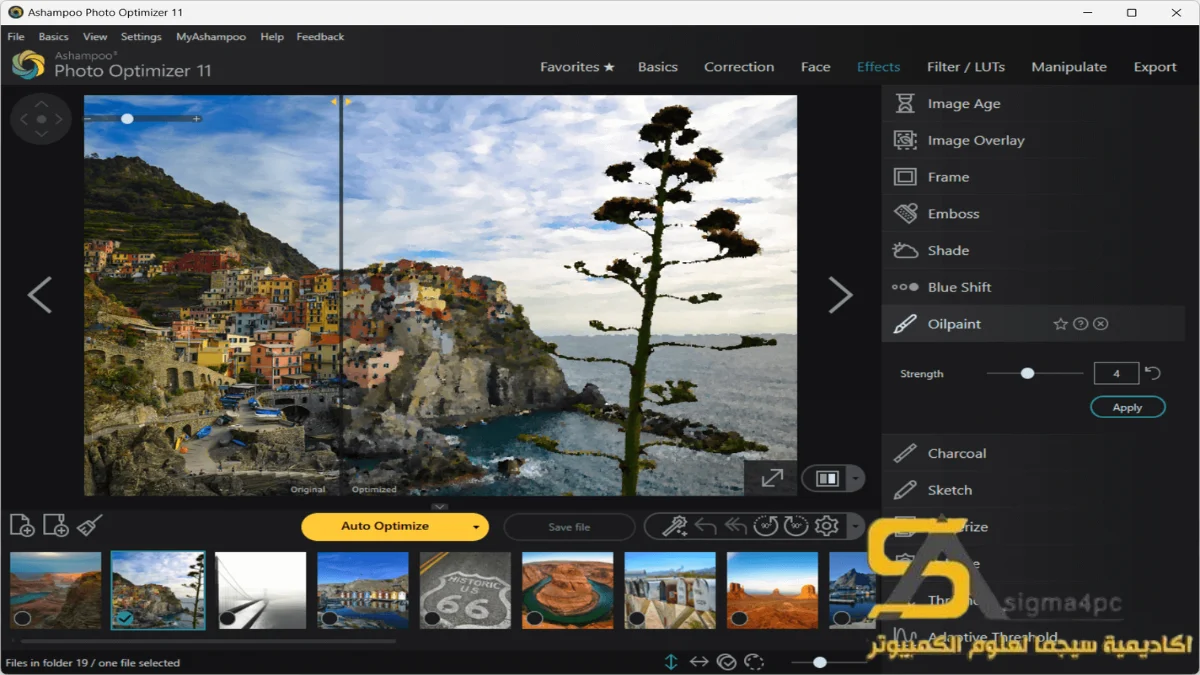Click the Auto Optimize button
The height and width of the screenshot is (675, 1200).
(x=385, y=527)
